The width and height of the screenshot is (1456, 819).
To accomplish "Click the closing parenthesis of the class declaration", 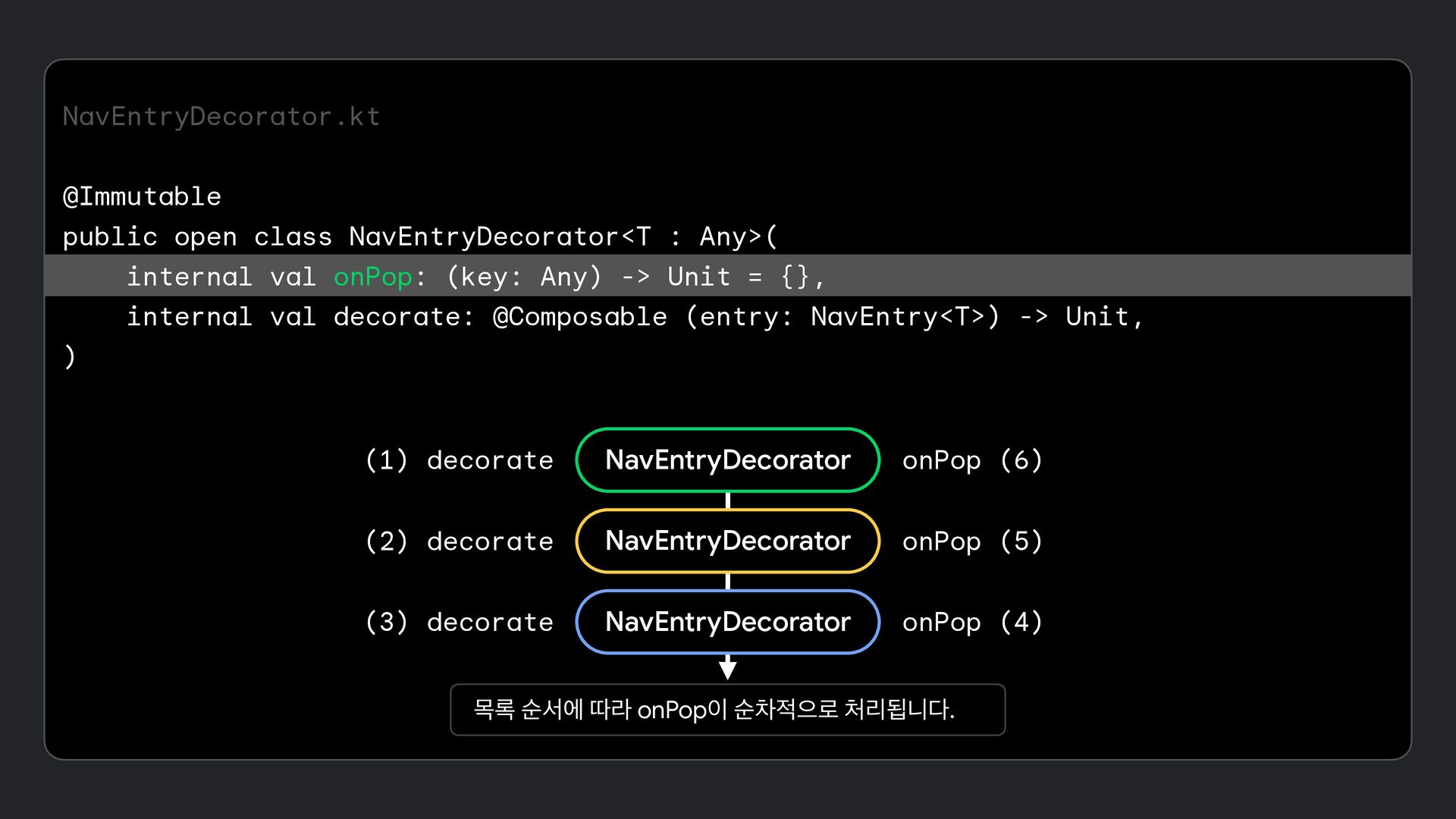I will (x=70, y=356).
